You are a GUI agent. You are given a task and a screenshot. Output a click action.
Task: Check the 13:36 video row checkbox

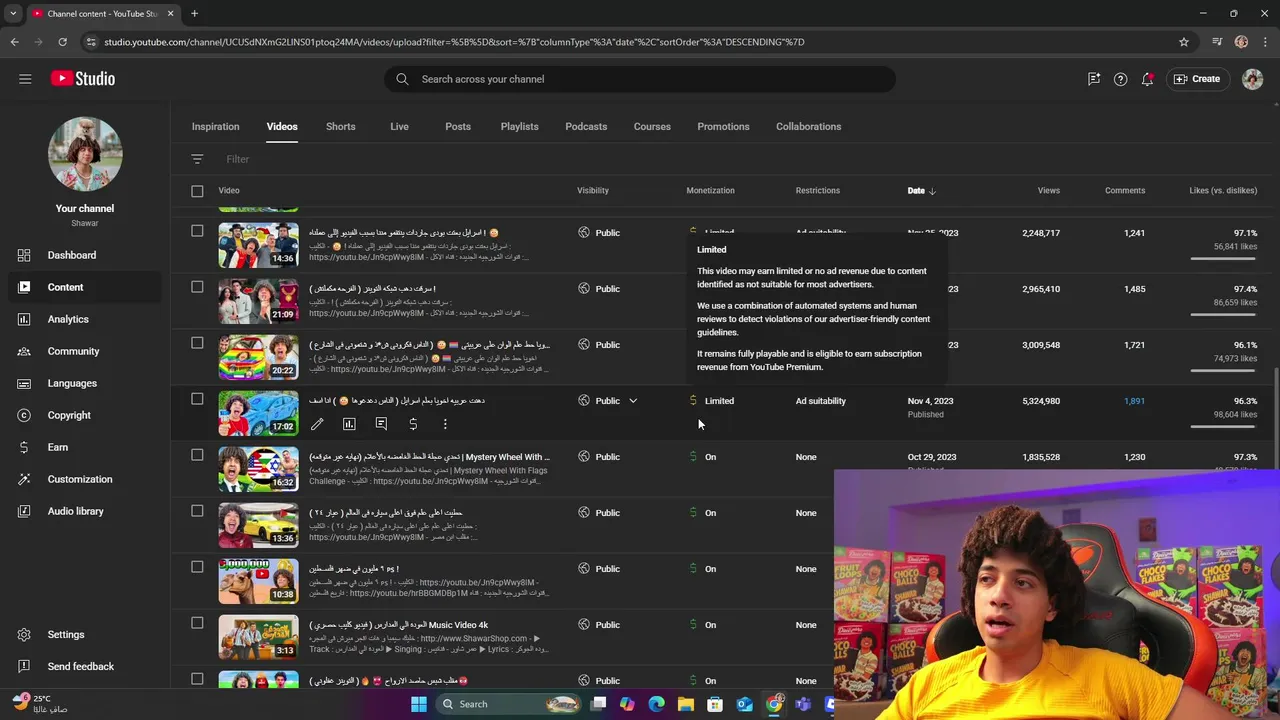click(x=197, y=511)
